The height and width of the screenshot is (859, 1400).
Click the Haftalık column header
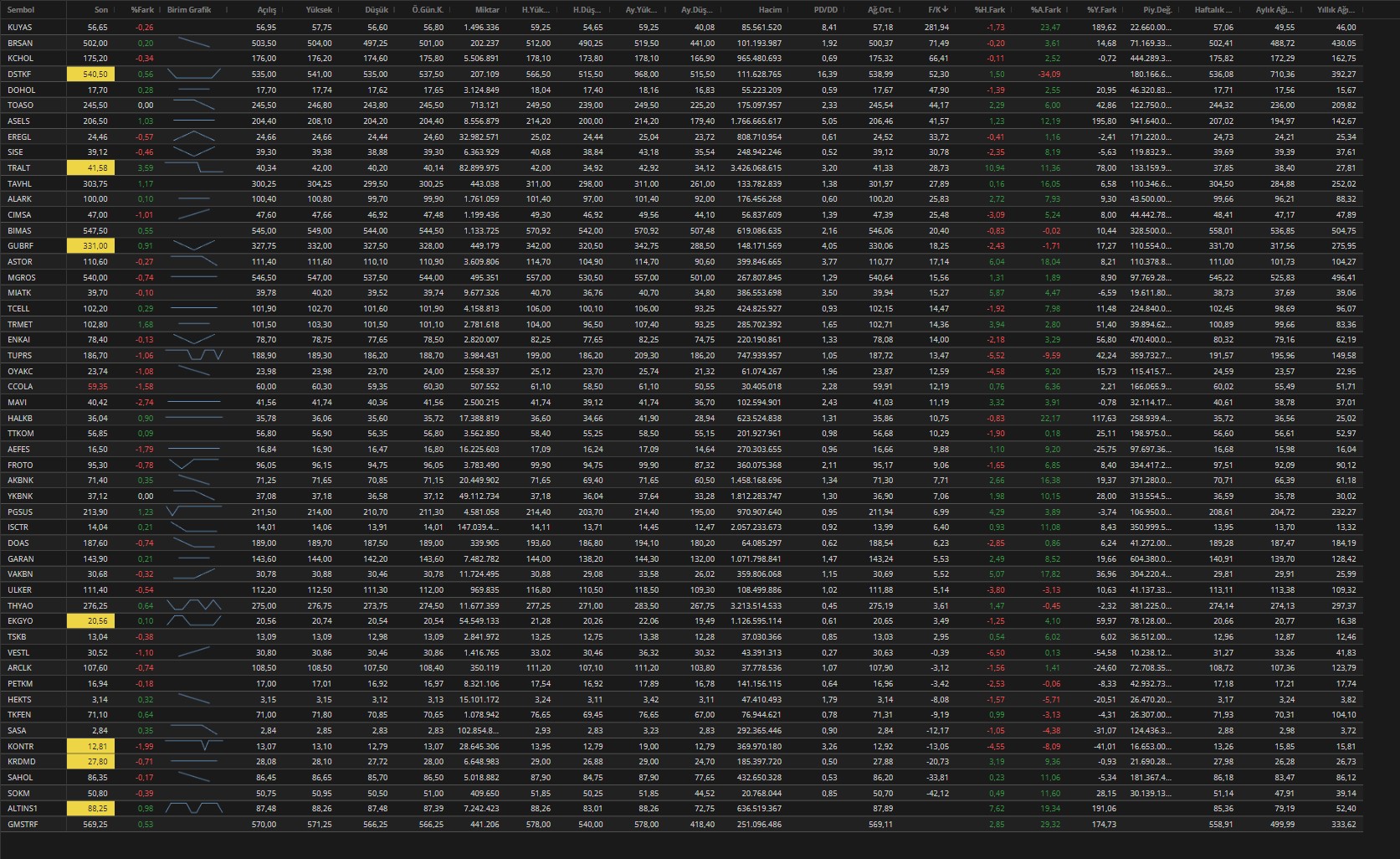point(1213,10)
